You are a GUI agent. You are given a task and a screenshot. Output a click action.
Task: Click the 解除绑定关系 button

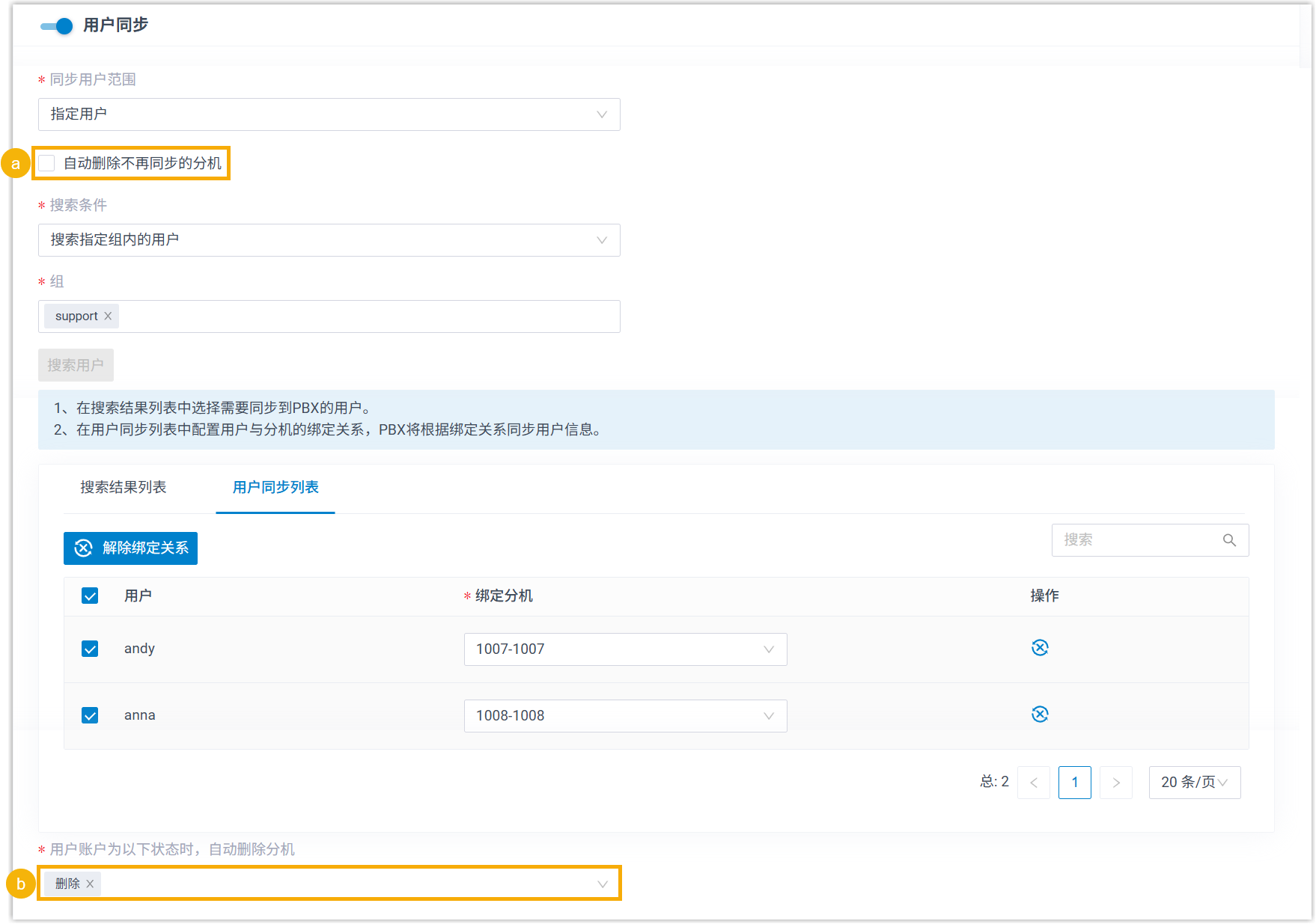[x=130, y=548]
